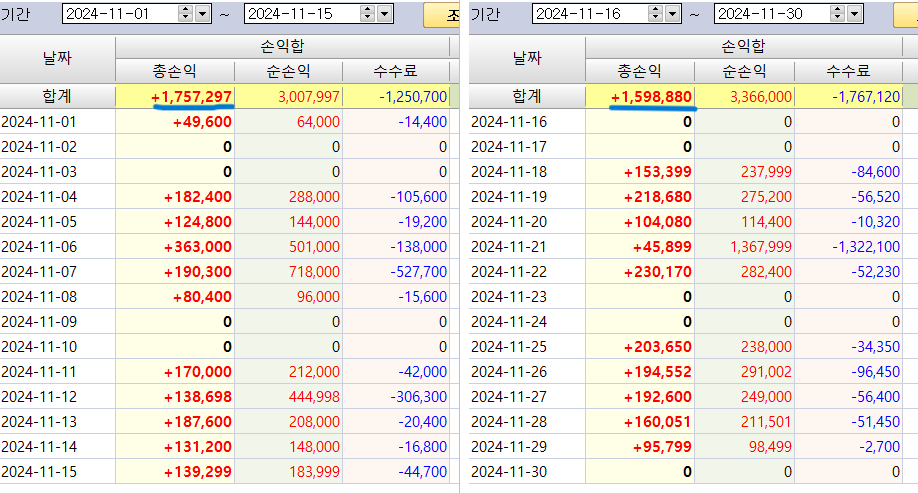Click the 수수료 column header in the left table
918x493 pixels.
tap(396, 71)
